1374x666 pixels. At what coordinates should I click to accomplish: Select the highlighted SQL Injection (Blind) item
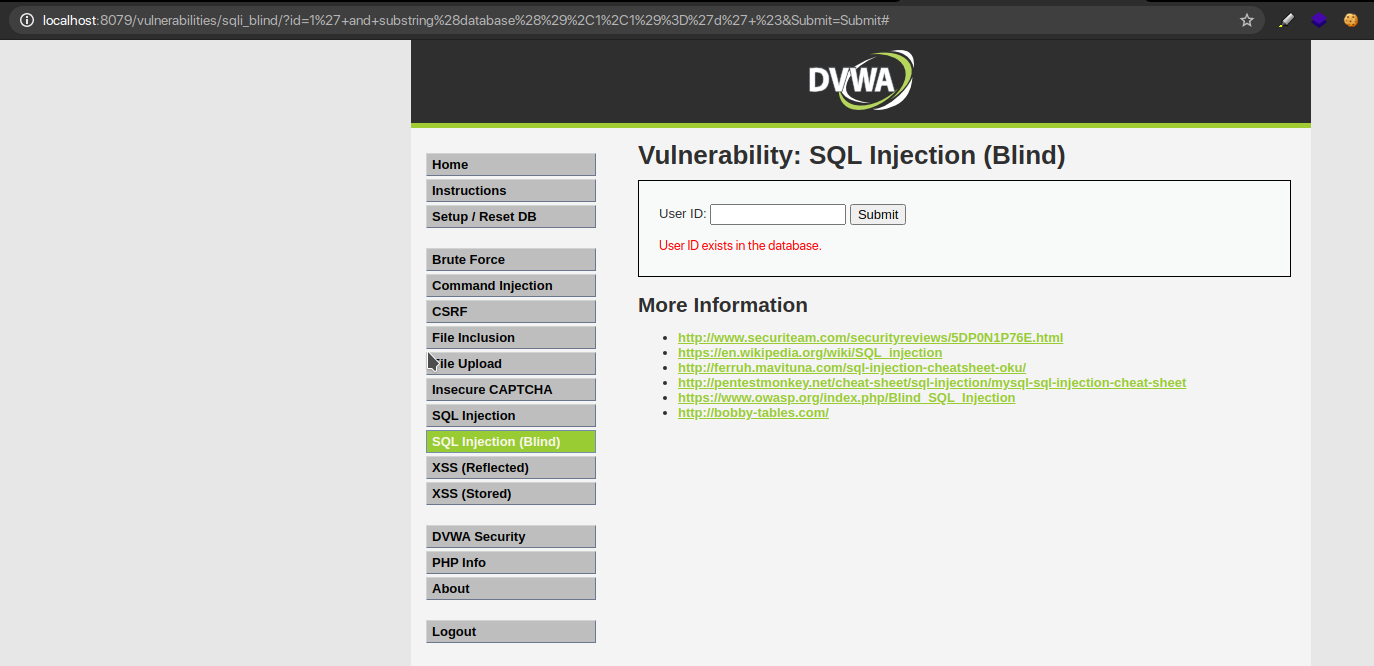pyautogui.click(x=511, y=442)
